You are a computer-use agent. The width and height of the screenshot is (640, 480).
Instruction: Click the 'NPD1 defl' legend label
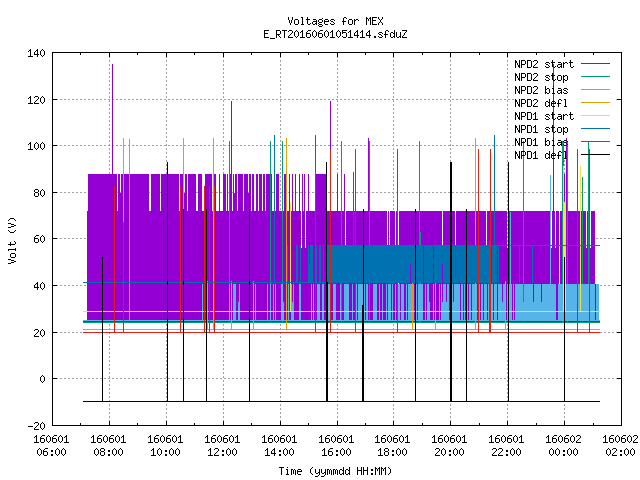point(541,156)
